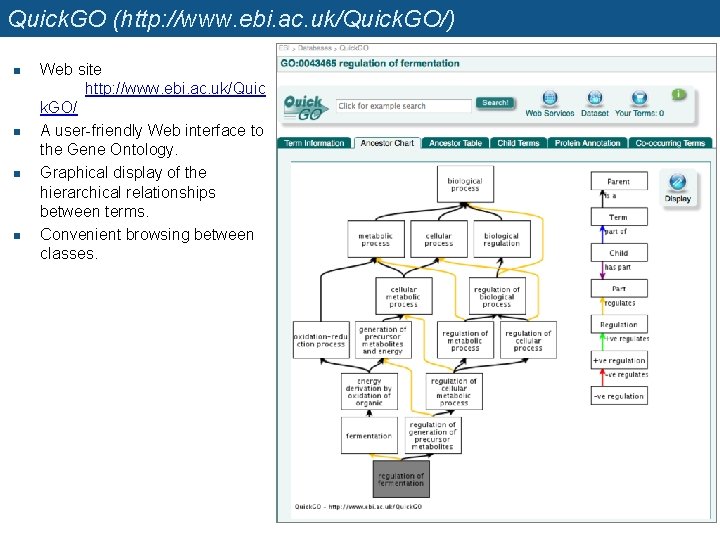Click the Display icon button
This screenshot has width=720, height=540.
click(678, 188)
